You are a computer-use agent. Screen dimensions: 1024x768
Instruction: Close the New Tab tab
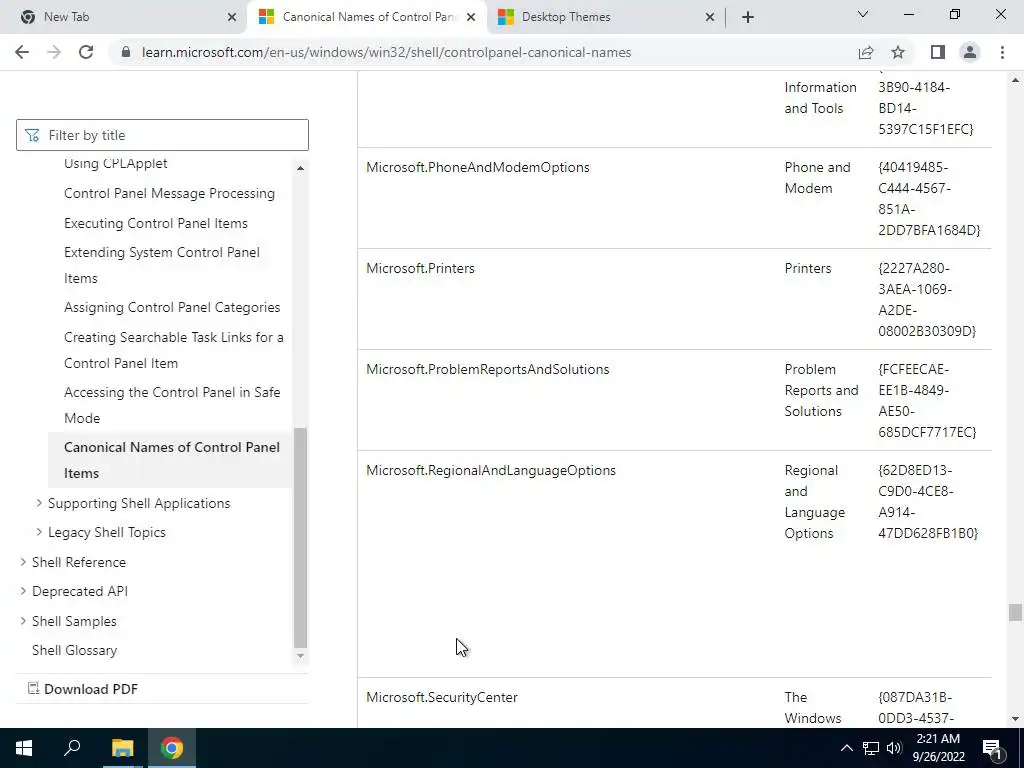pyautogui.click(x=232, y=17)
